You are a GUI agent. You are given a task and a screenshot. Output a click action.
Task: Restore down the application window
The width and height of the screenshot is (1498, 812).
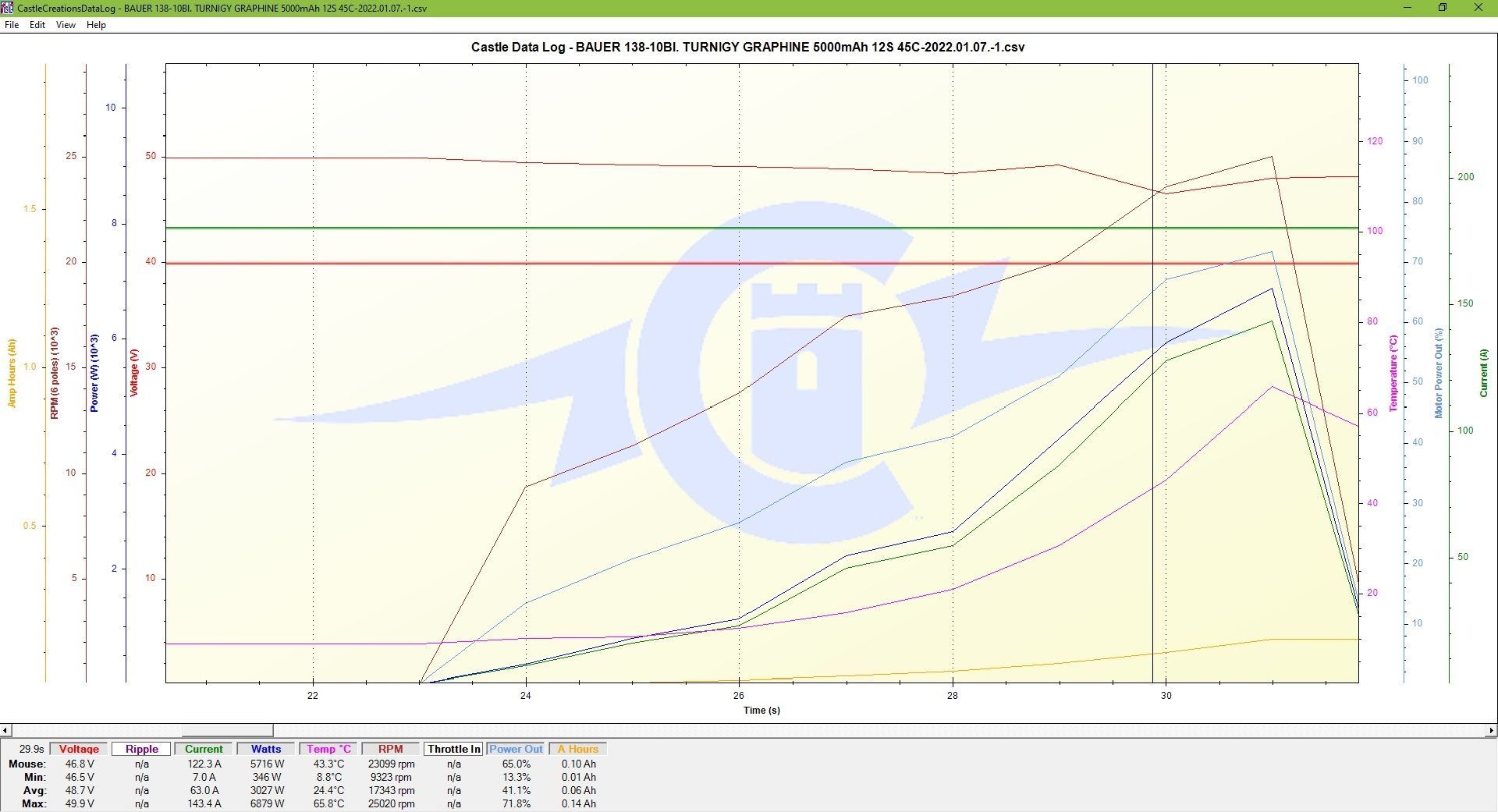pos(1443,8)
